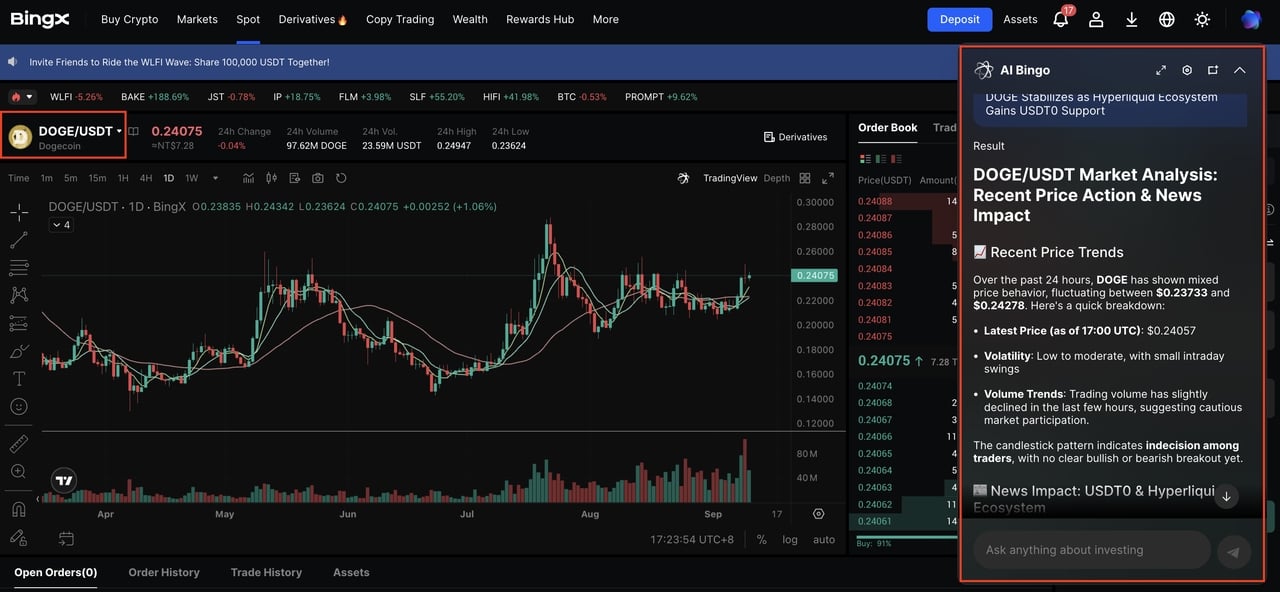
Task: Open the Copy Trading menu
Action: 400,19
